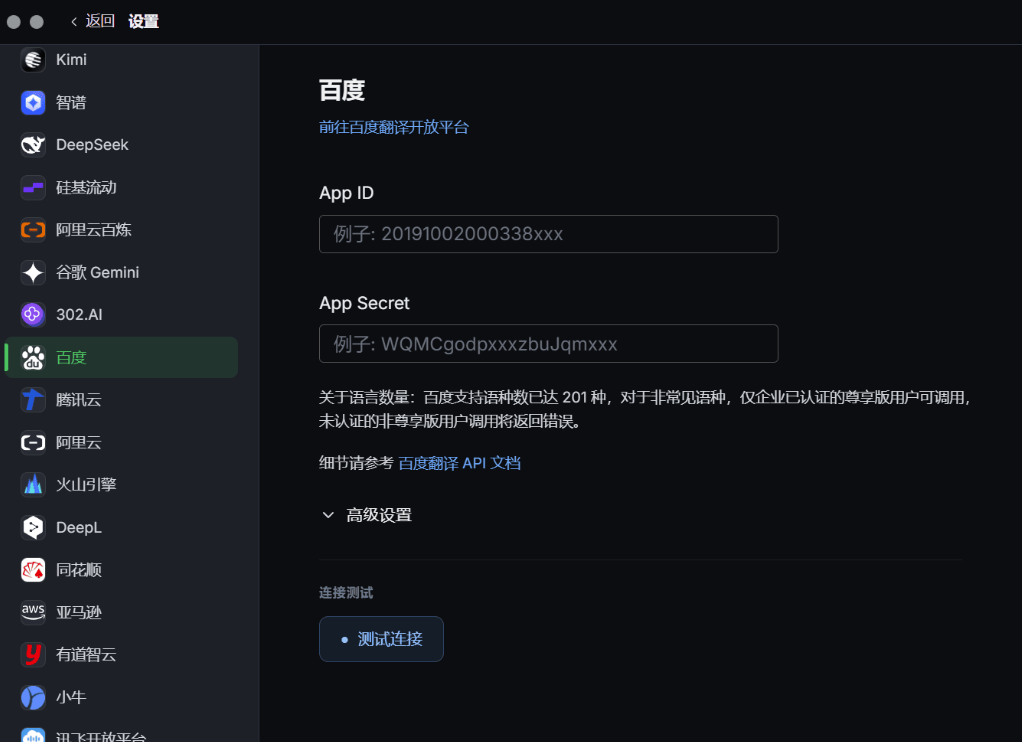This screenshot has width=1022, height=742.
Task: Click the DeepL provider icon
Action: pos(33,527)
